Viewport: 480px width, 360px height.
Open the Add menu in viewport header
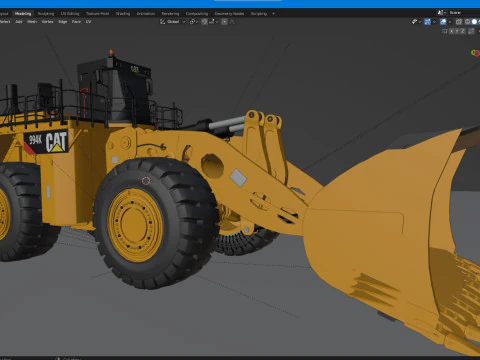pos(19,22)
